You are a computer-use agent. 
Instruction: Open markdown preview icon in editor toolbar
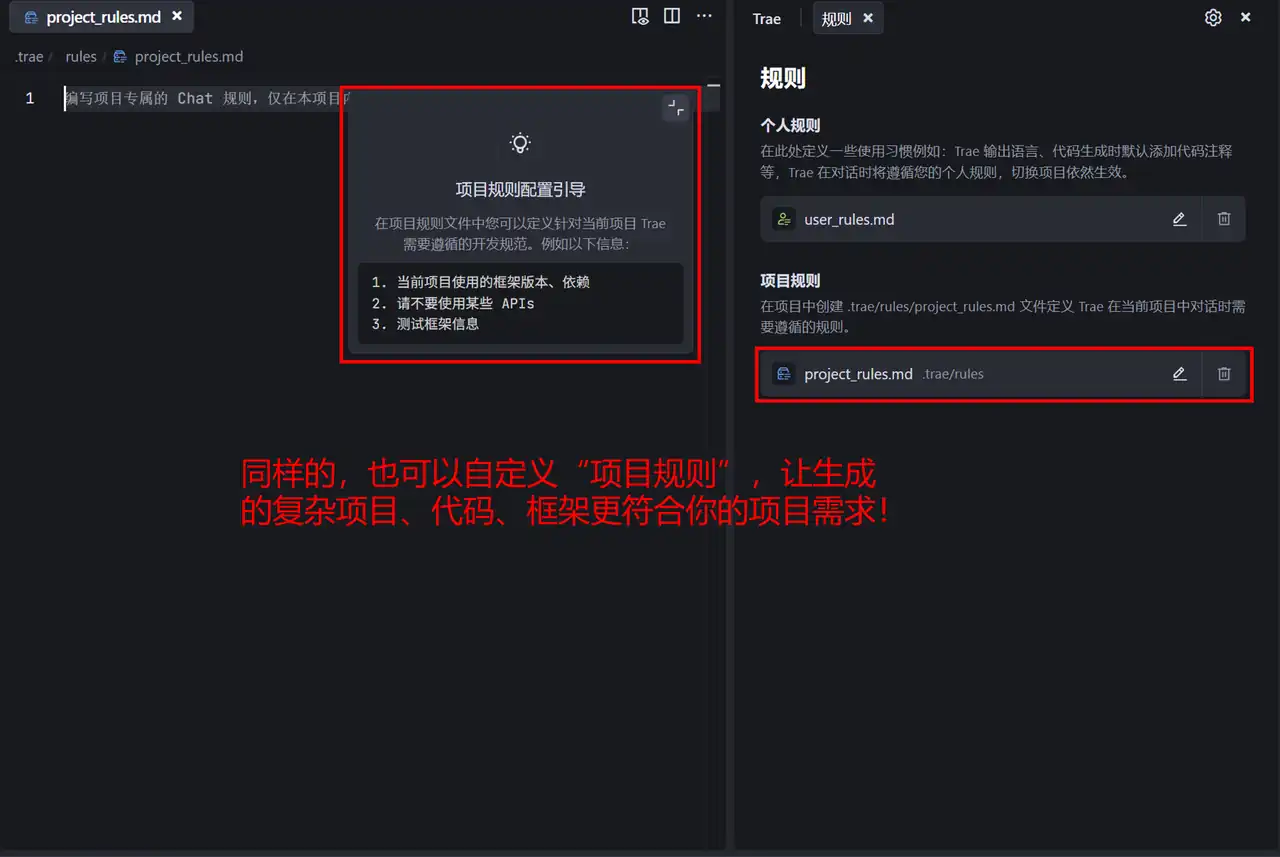click(x=640, y=16)
